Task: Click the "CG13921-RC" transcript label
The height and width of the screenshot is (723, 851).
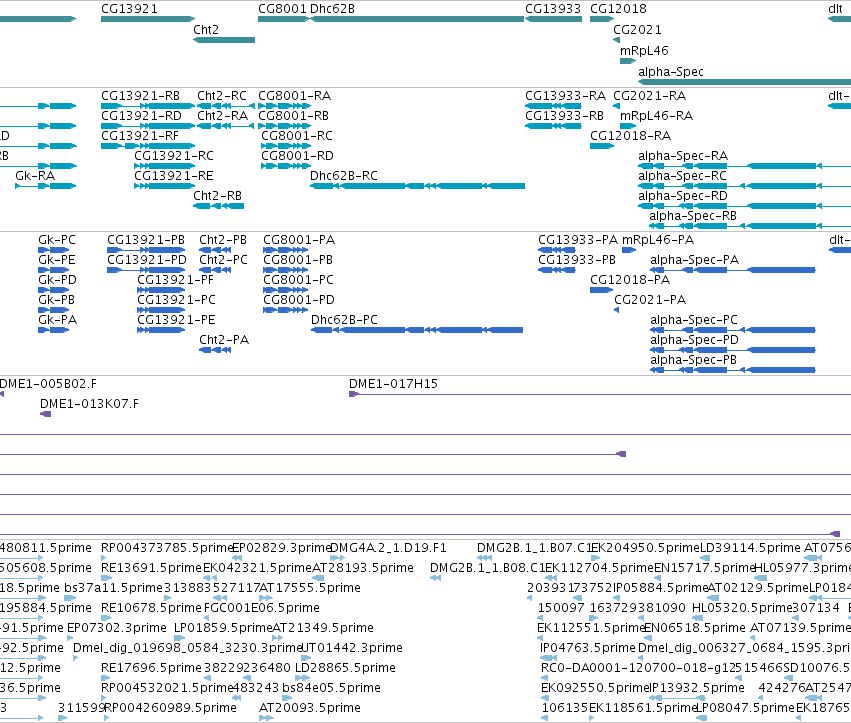Action: [174, 156]
